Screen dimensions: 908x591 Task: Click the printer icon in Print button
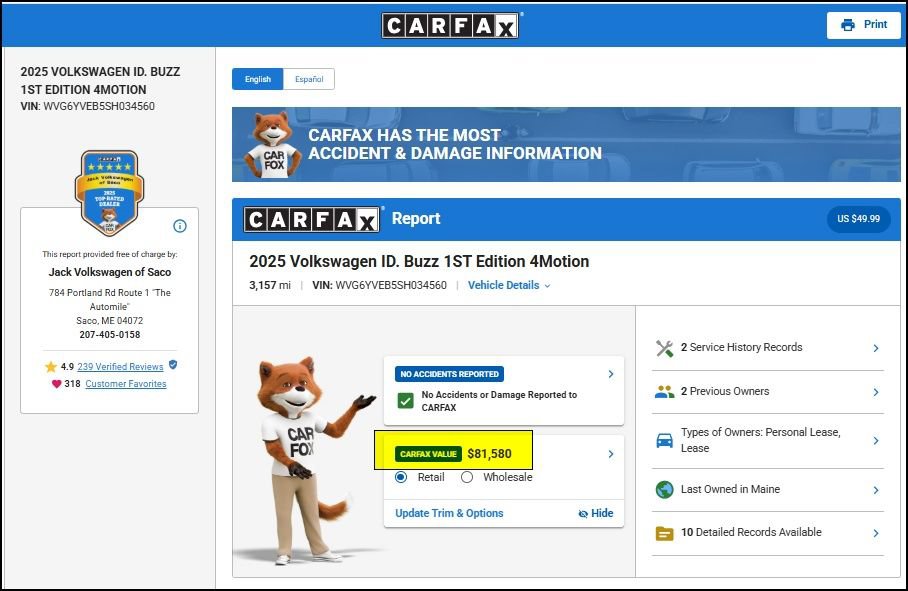[x=848, y=25]
